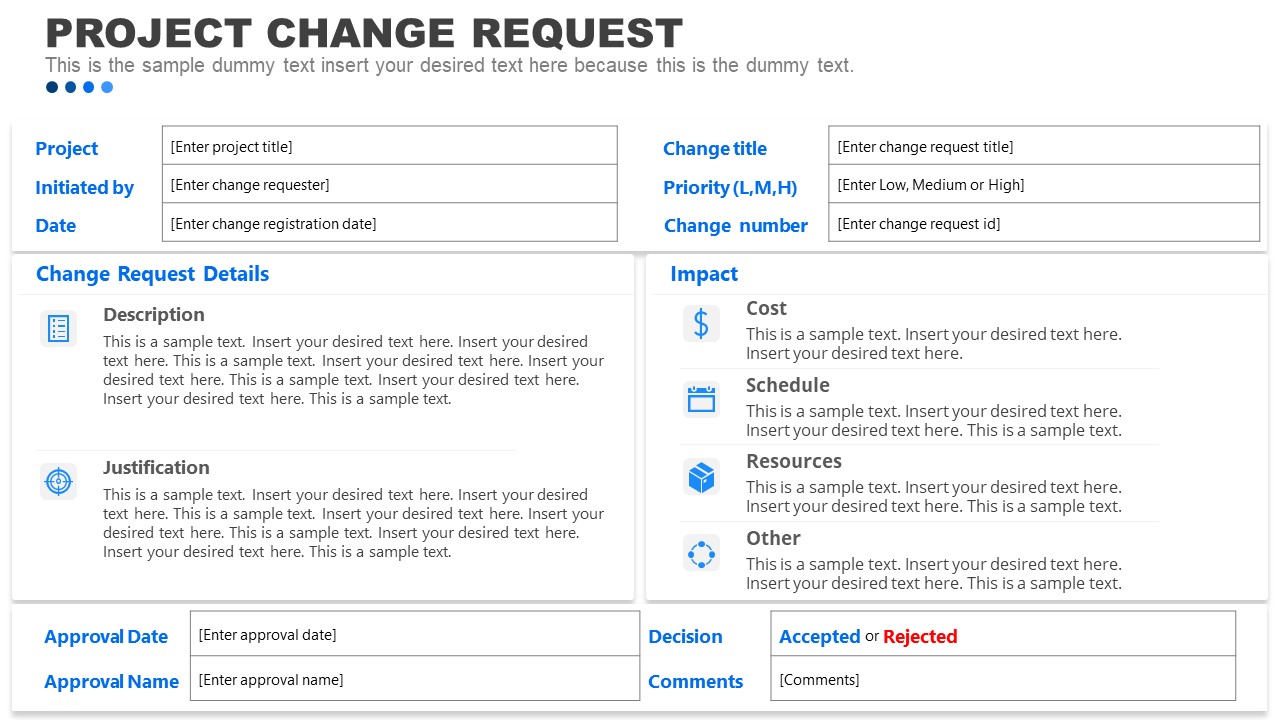This screenshot has height=720, width=1280.
Task: Click the Enter change request title field
Action: pyautogui.click(x=1043, y=146)
